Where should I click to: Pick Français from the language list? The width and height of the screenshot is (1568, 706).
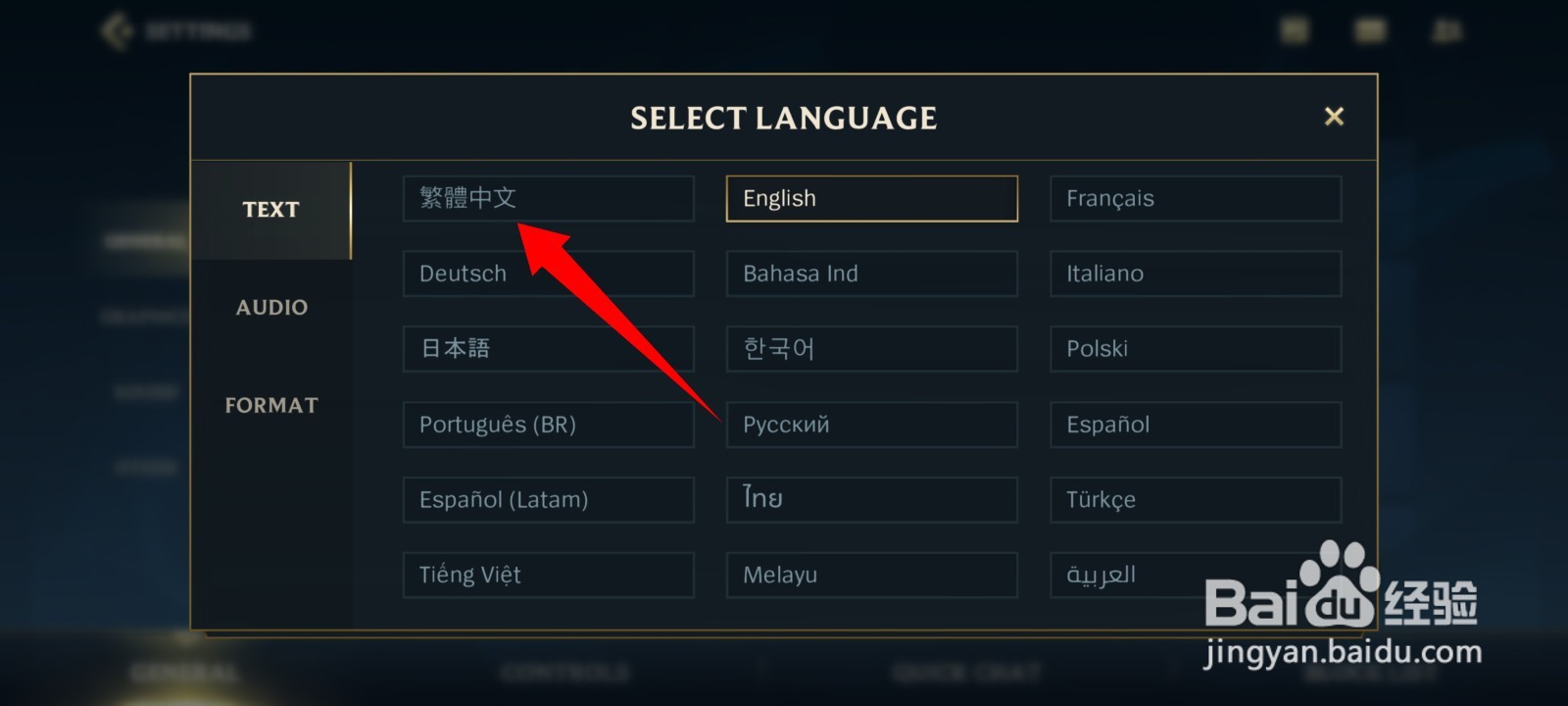(x=1195, y=198)
